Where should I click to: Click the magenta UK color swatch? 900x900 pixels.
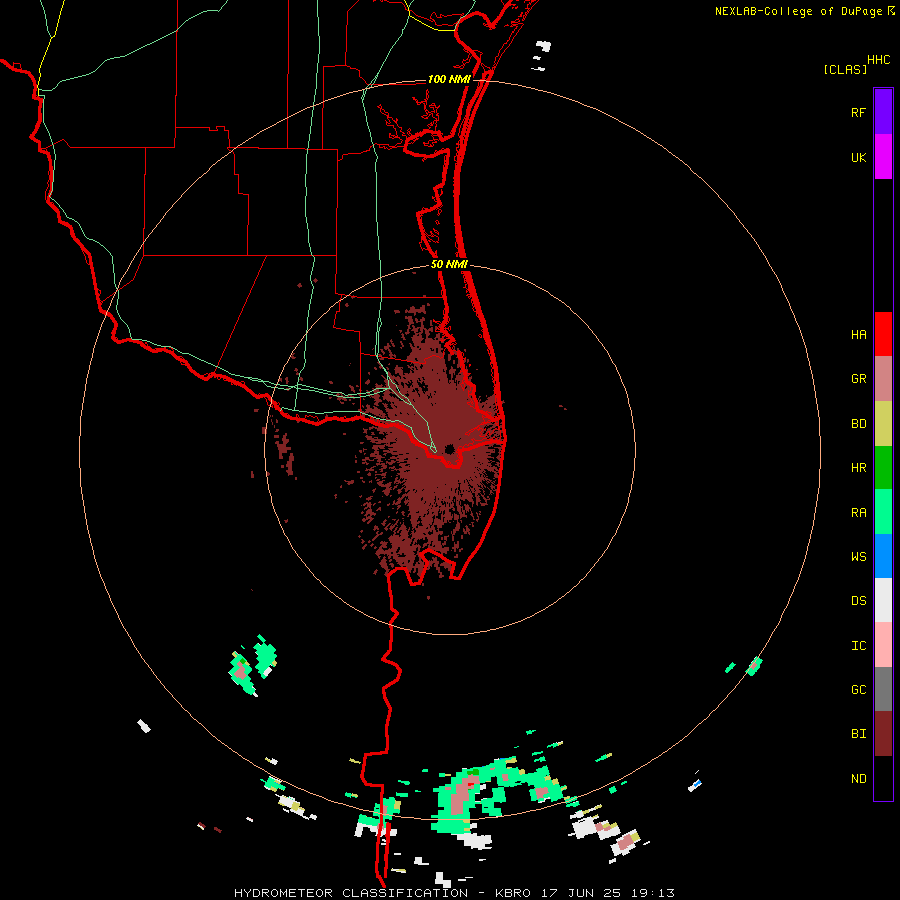[x=883, y=156]
